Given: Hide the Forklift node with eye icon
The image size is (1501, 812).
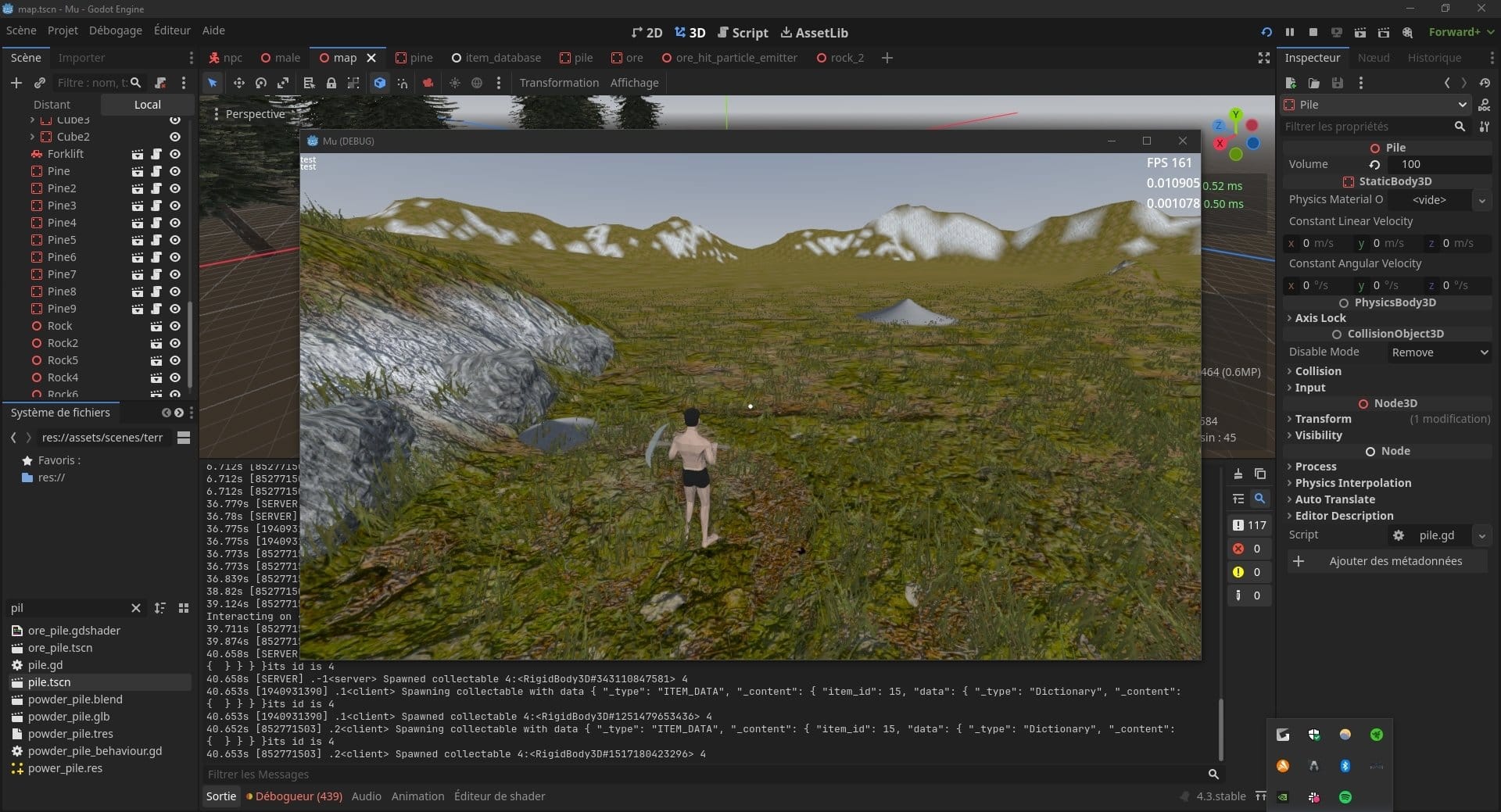Looking at the screenshot, I should pyautogui.click(x=175, y=154).
